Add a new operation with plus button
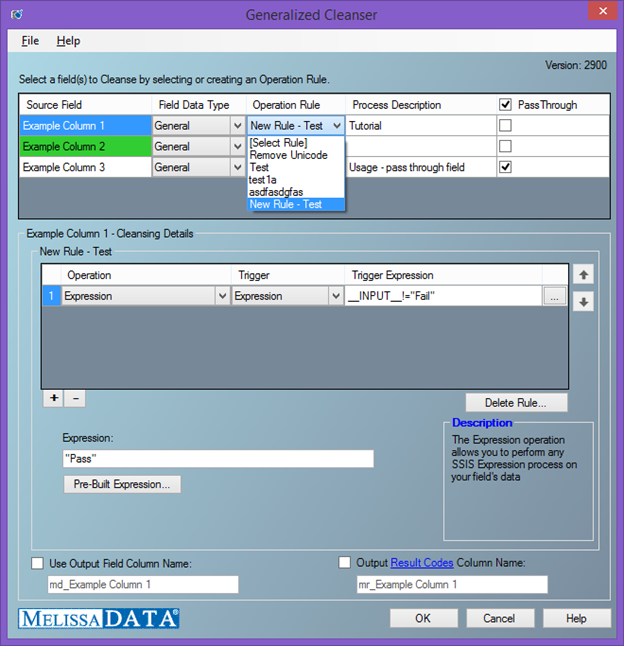The image size is (624, 646). (53, 398)
